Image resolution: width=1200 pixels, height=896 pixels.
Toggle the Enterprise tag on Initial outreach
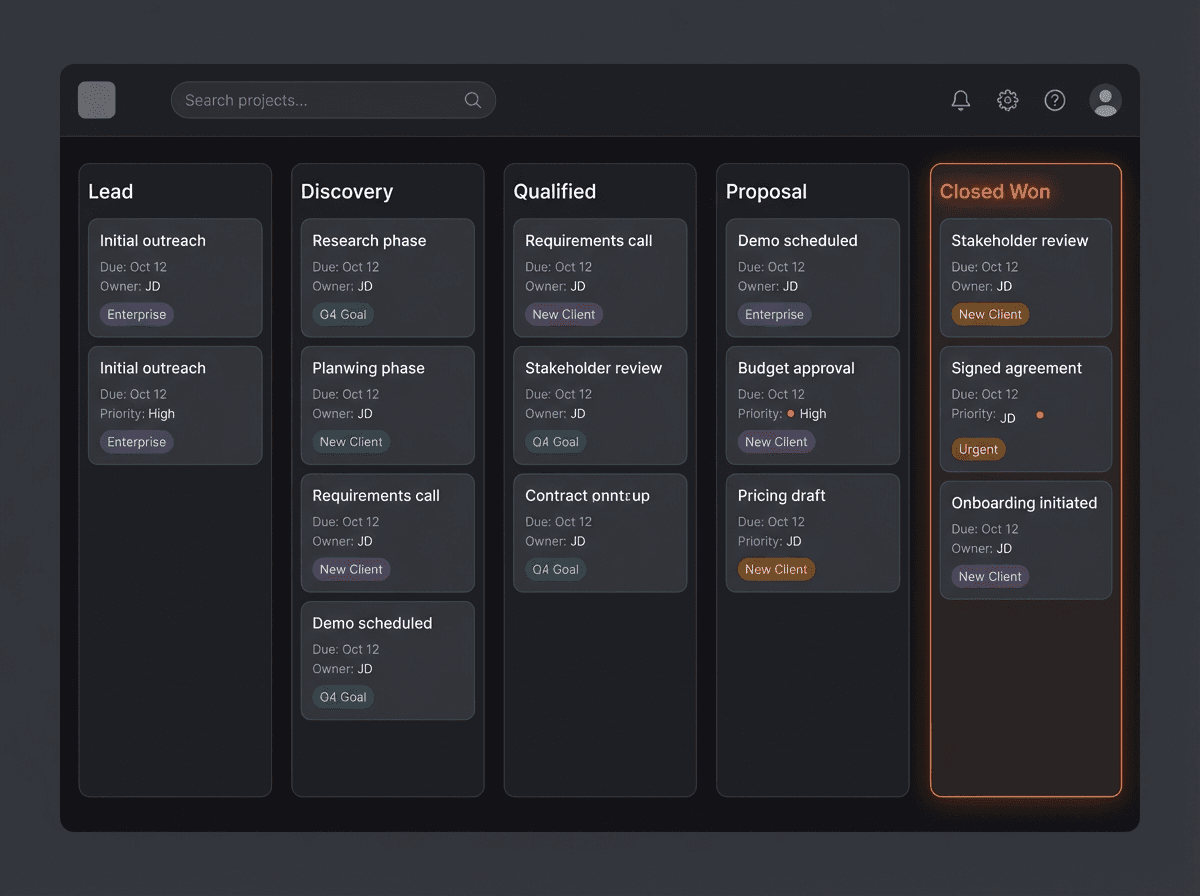point(136,314)
